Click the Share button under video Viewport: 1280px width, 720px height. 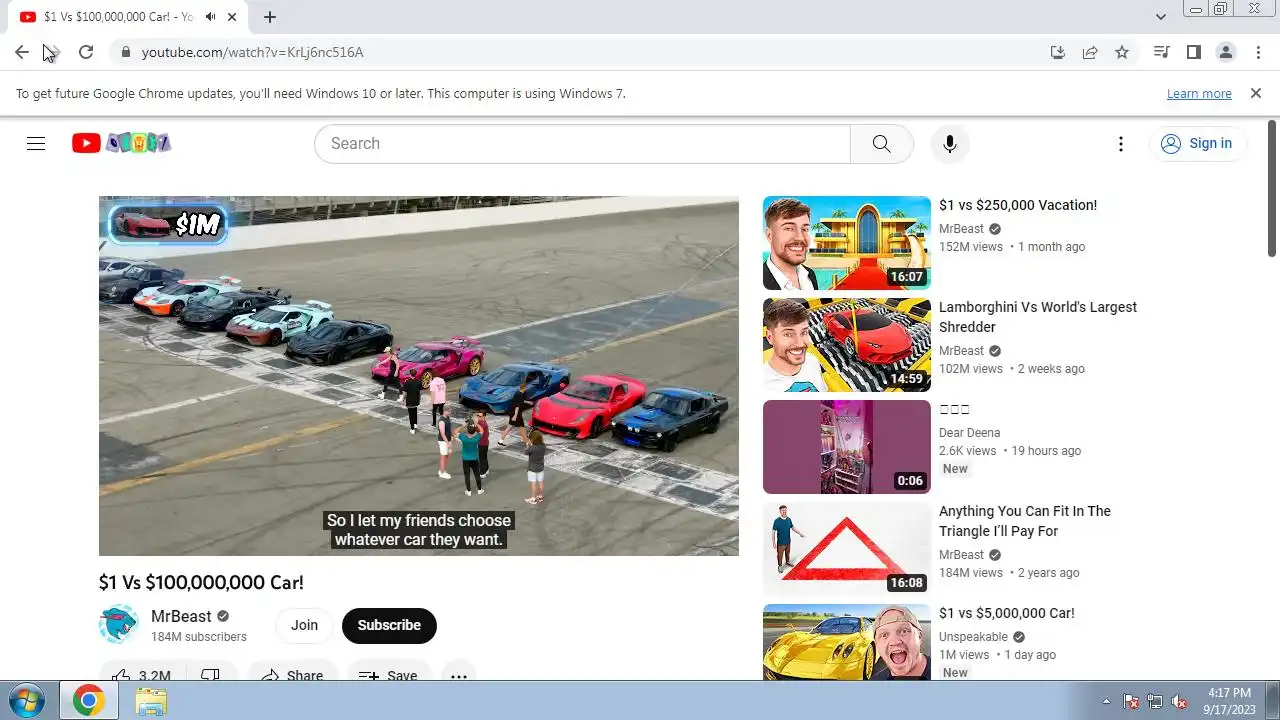pos(292,676)
